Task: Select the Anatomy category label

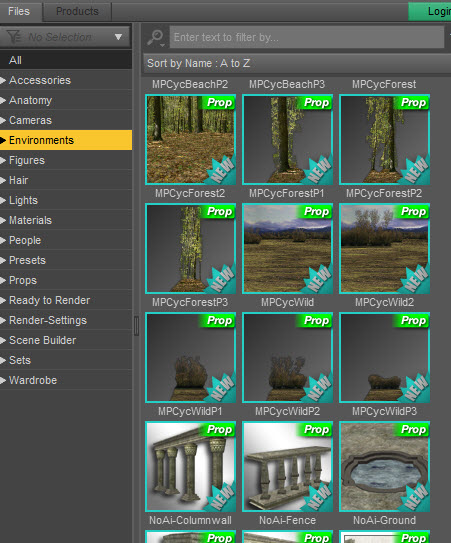Action: tap(30, 100)
